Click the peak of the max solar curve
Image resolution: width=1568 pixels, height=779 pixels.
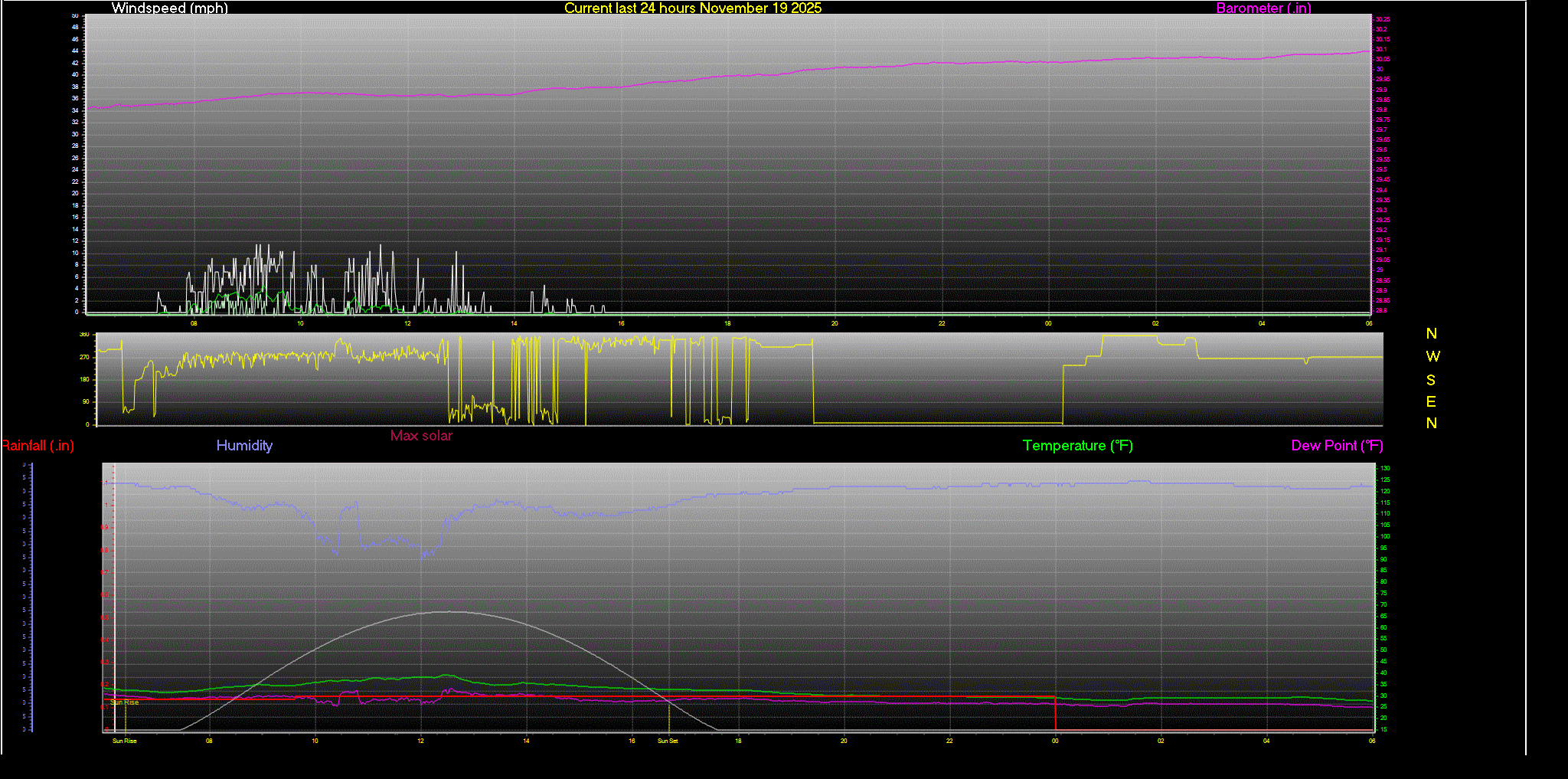pos(446,611)
